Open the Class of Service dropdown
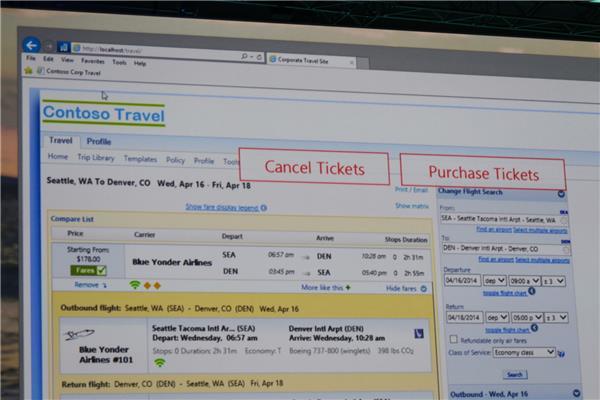 (522, 353)
